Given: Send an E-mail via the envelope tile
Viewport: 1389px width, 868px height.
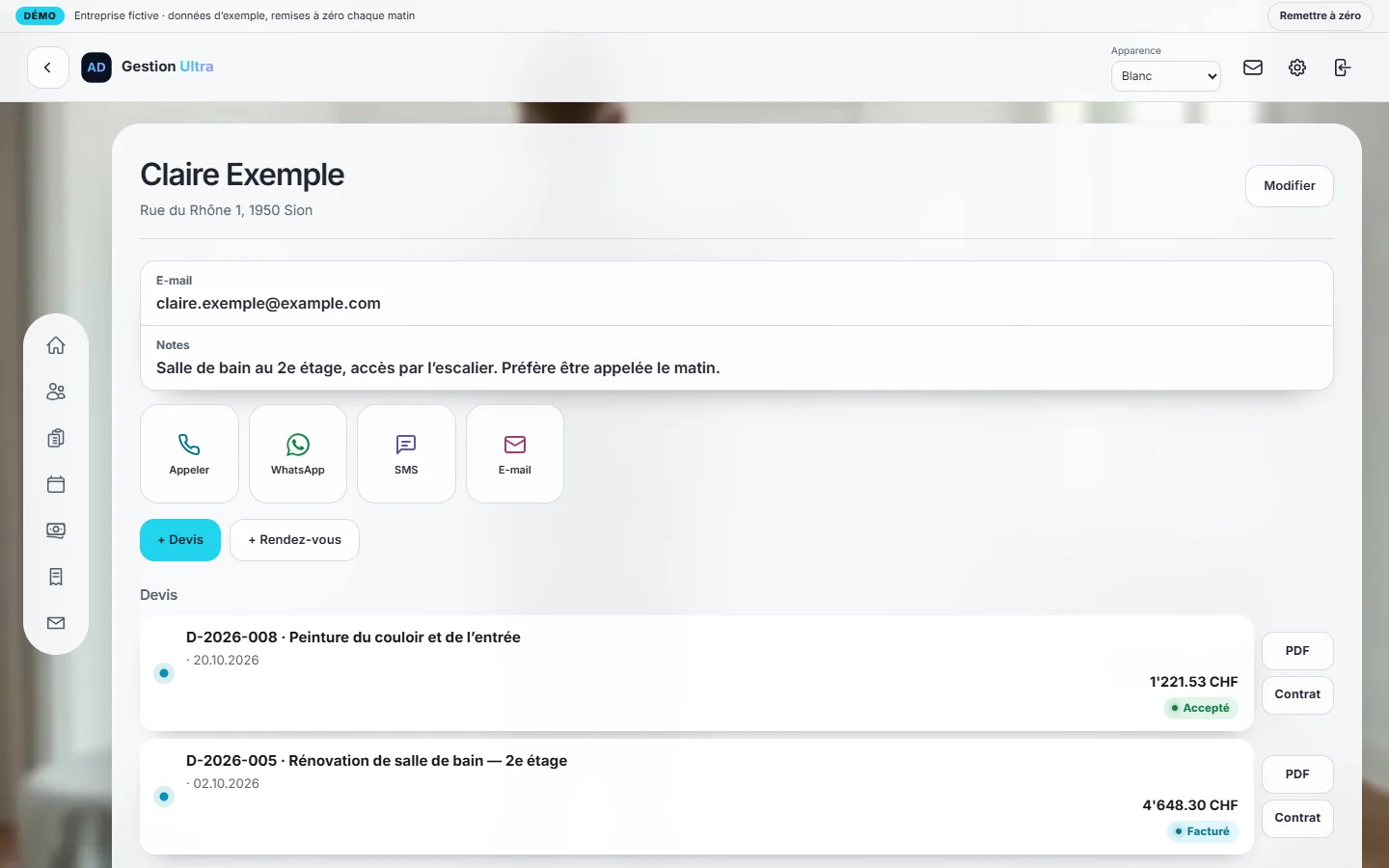Looking at the screenshot, I should click(515, 454).
